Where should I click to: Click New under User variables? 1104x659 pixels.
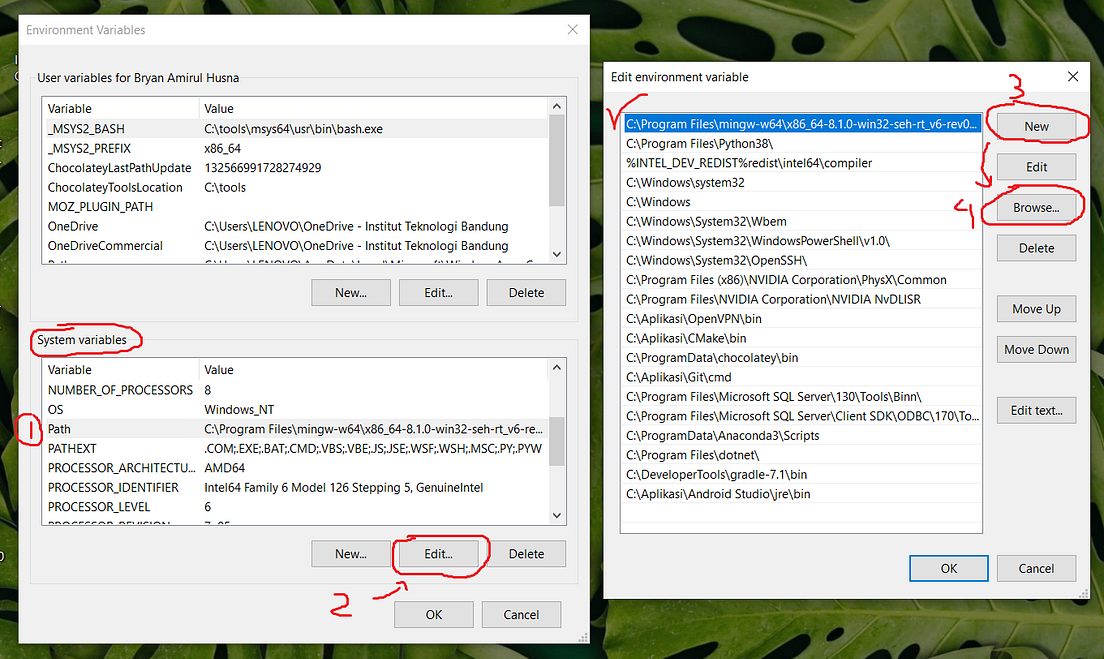pos(351,292)
